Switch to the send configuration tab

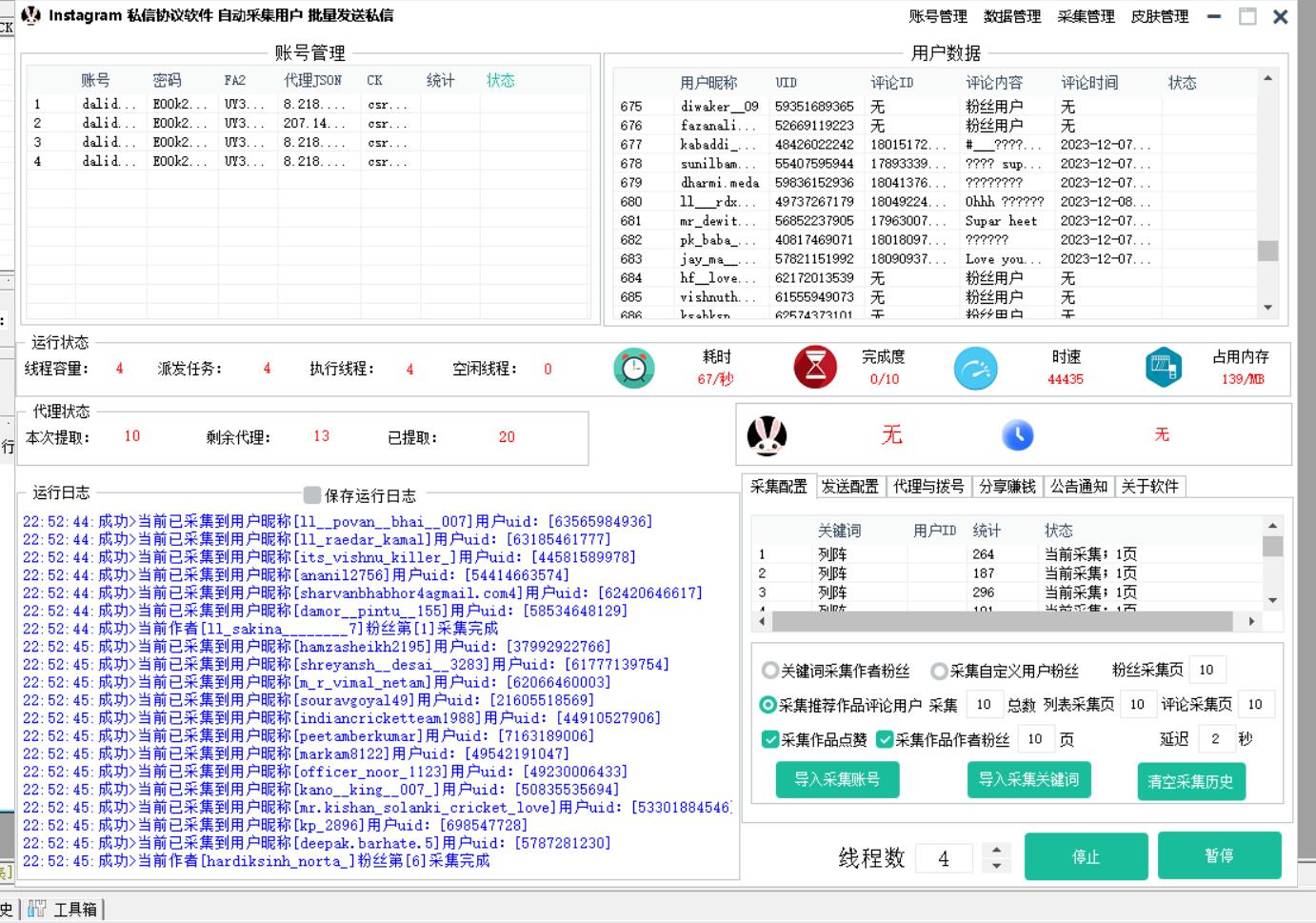click(x=849, y=486)
